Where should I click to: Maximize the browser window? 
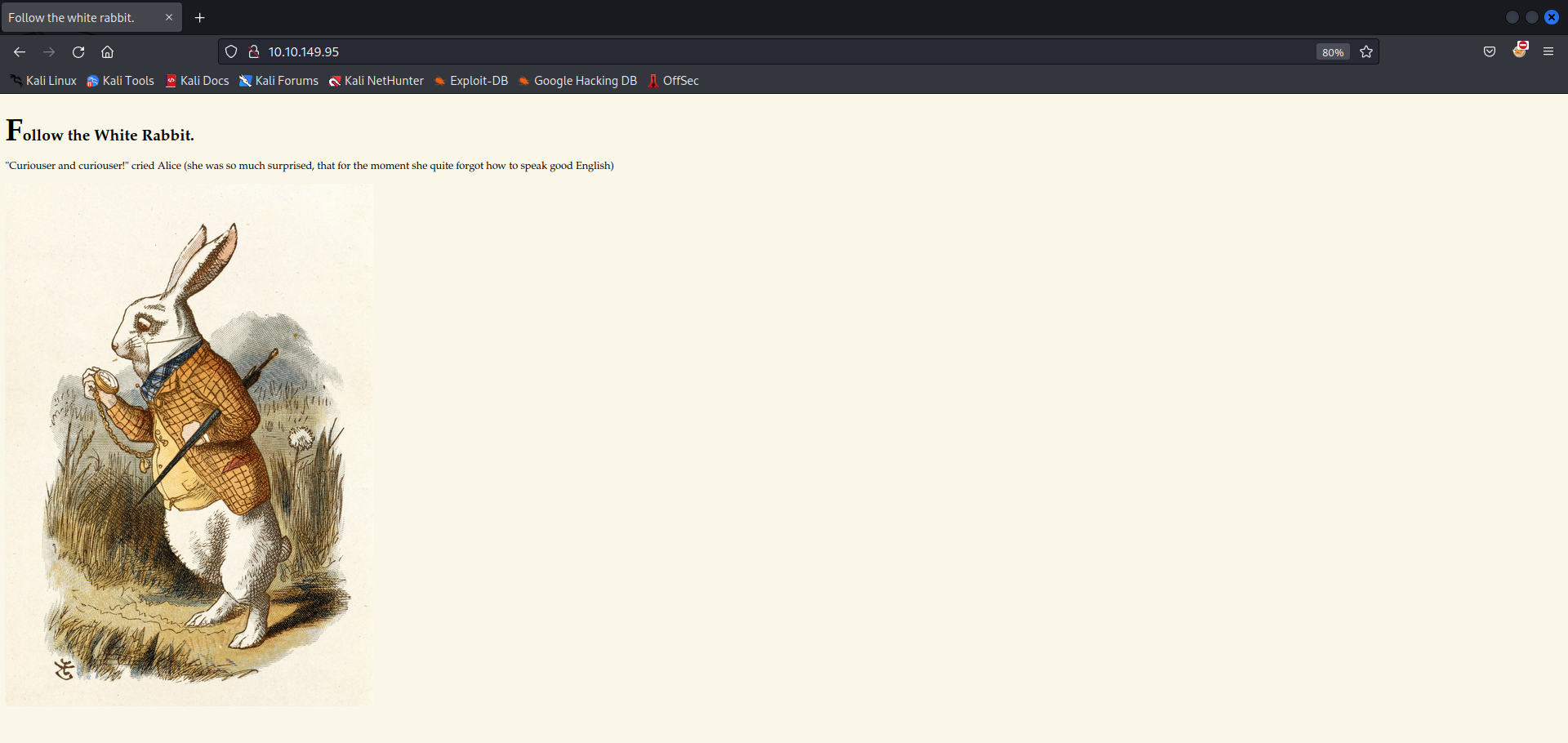point(1532,17)
